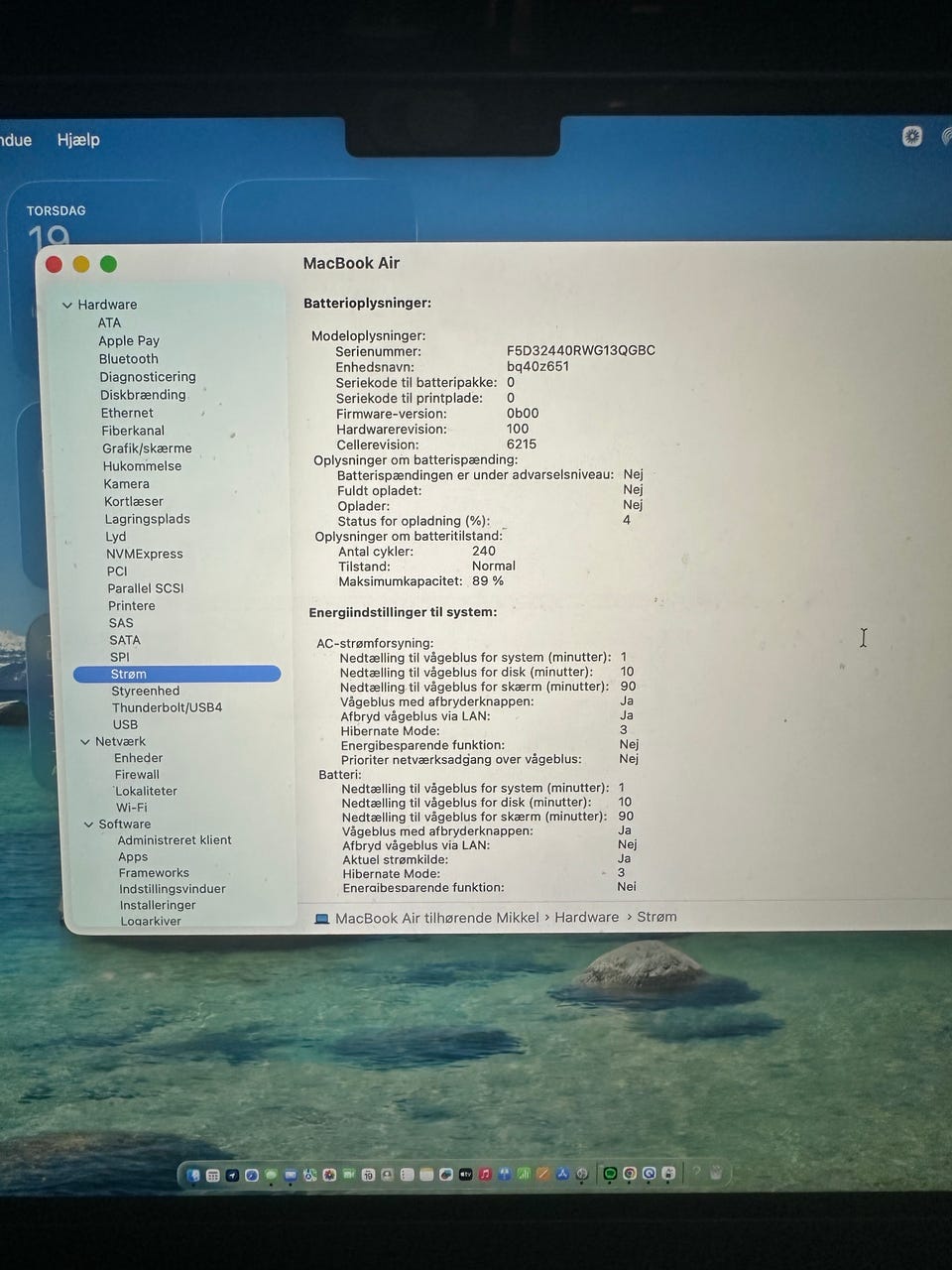Open Messages from the Dock
This screenshot has width=952, height=1270.
pyautogui.click(x=271, y=1175)
